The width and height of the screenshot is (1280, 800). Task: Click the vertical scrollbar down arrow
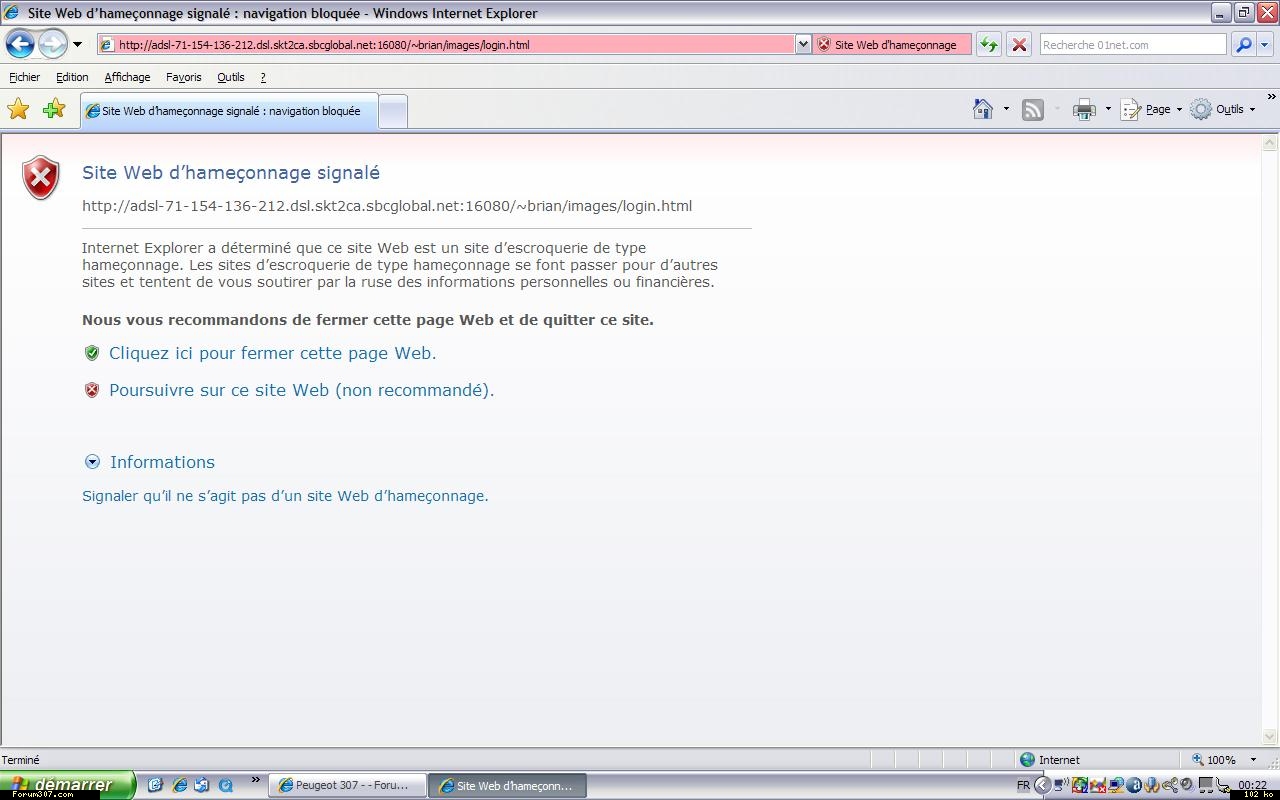[1270, 738]
